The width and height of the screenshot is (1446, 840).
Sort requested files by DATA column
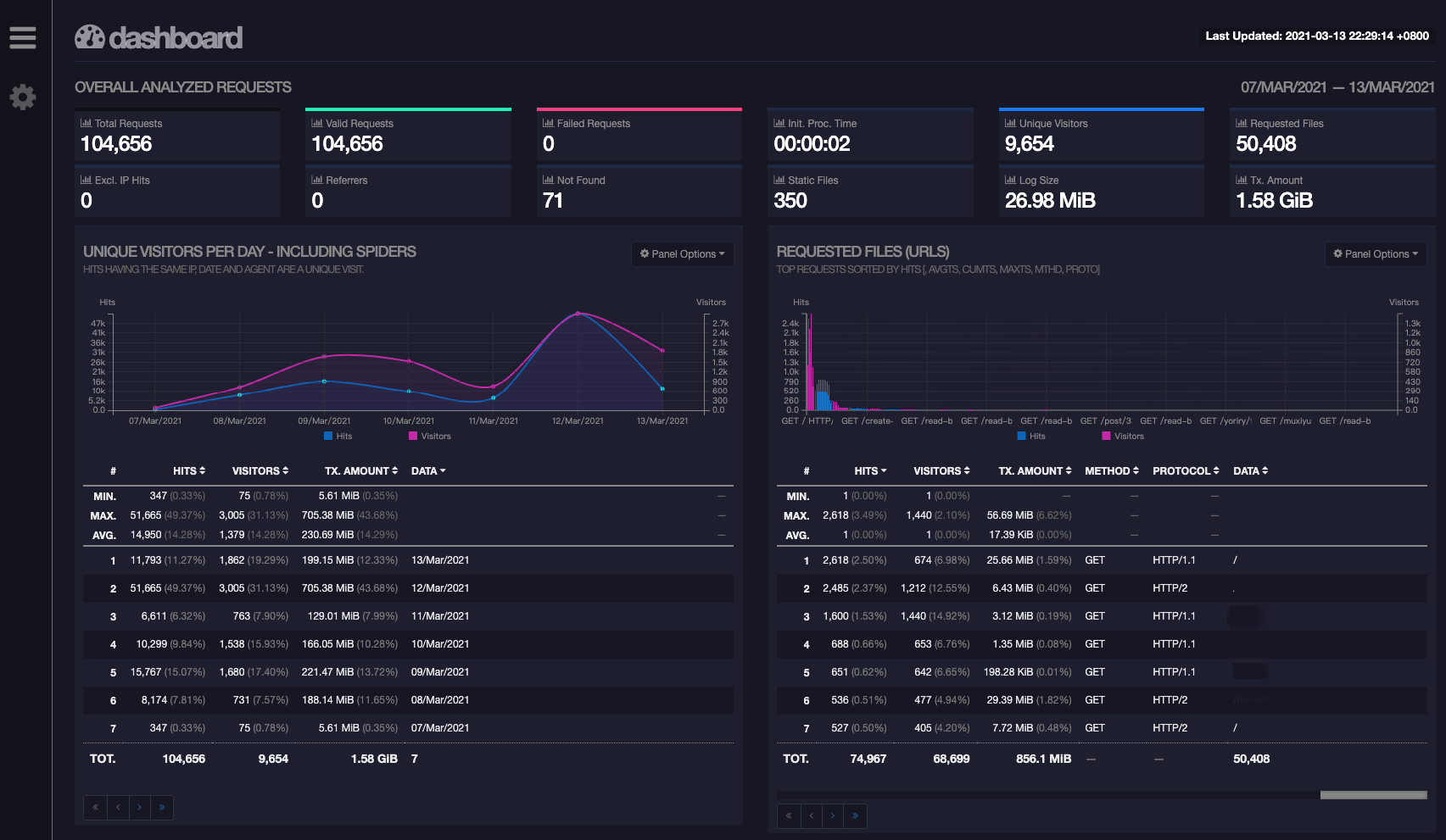pyautogui.click(x=1250, y=470)
